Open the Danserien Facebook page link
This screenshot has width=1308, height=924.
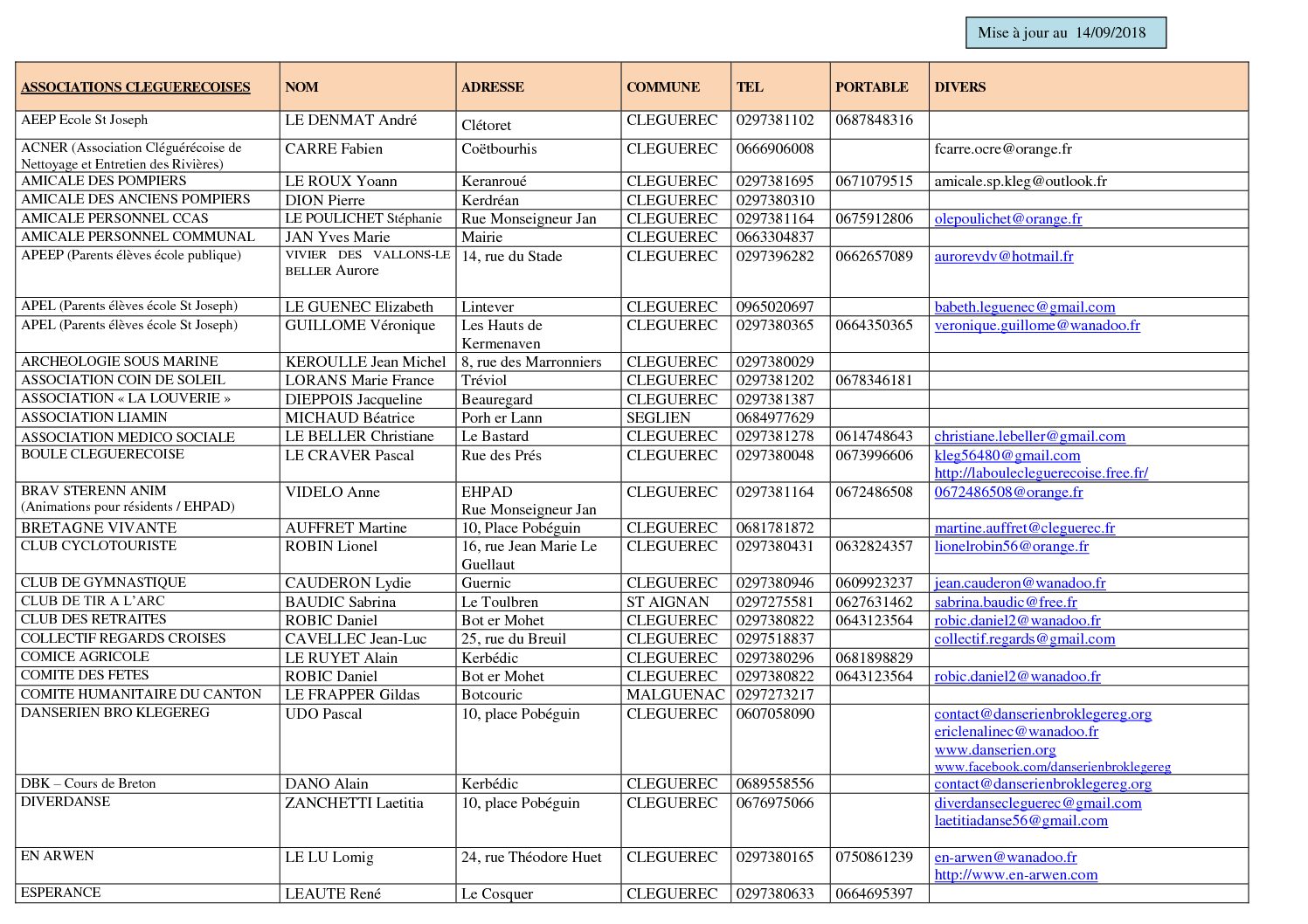click(1052, 768)
